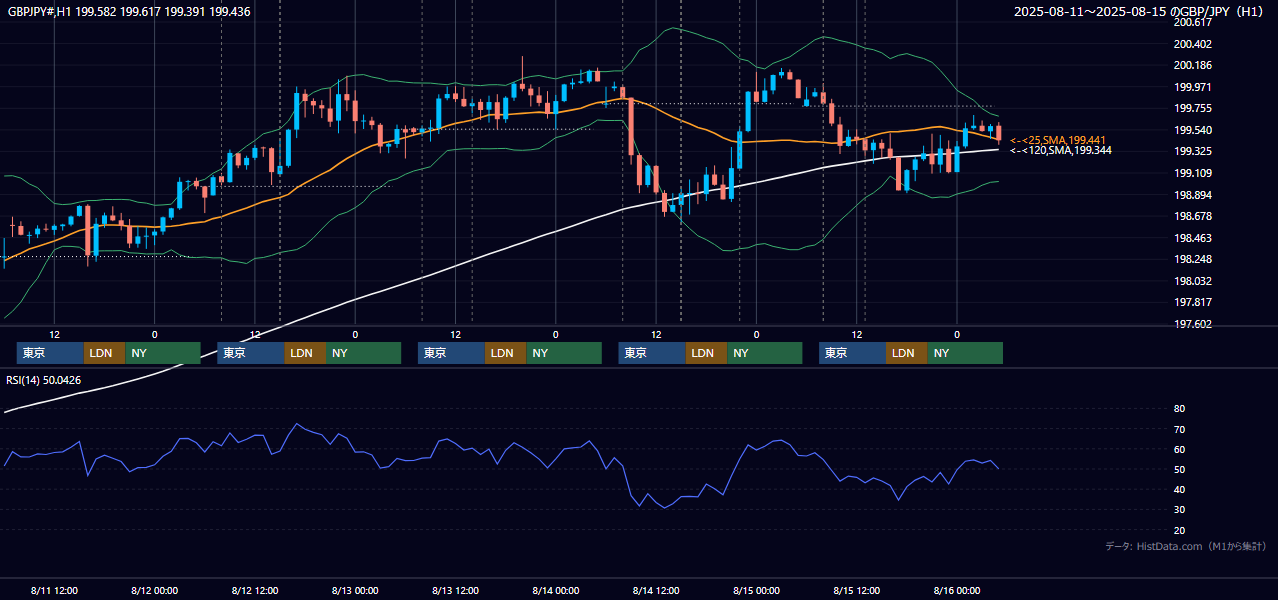Click the 199.325 price axis value
The height and width of the screenshot is (600, 1278).
tap(1193, 151)
